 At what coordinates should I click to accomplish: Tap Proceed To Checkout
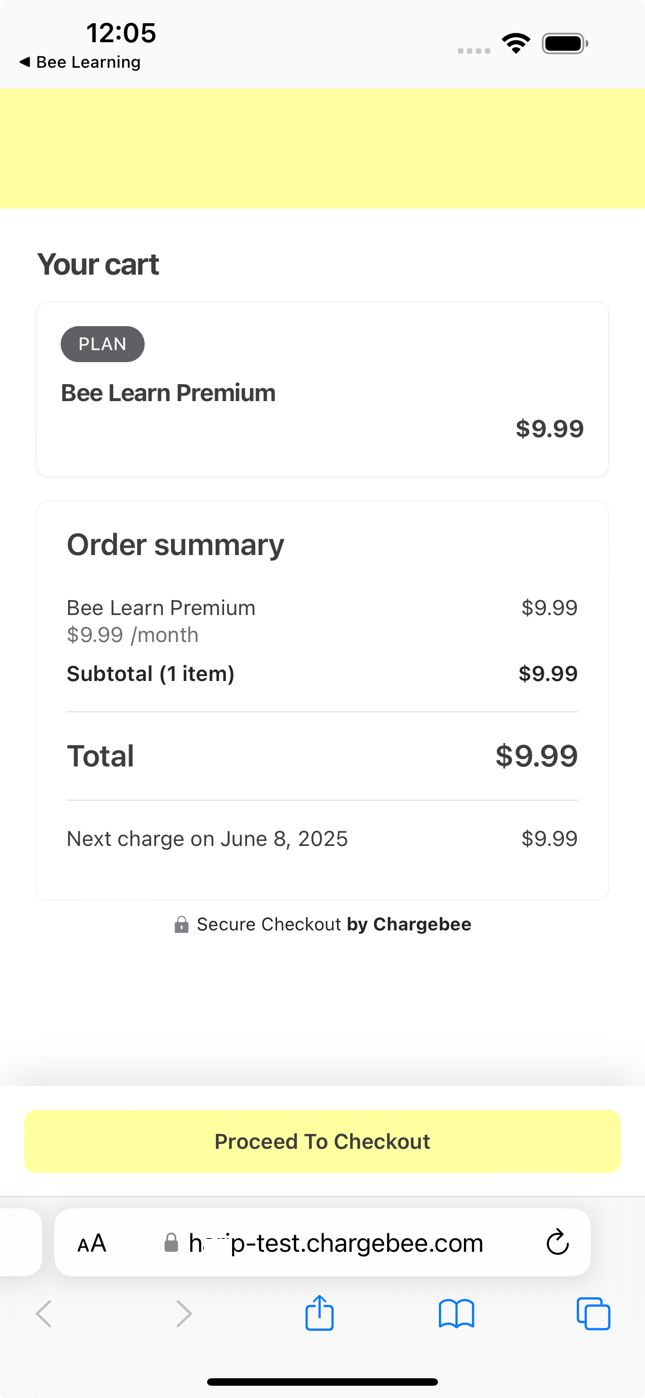pyautogui.click(x=322, y=1141)
